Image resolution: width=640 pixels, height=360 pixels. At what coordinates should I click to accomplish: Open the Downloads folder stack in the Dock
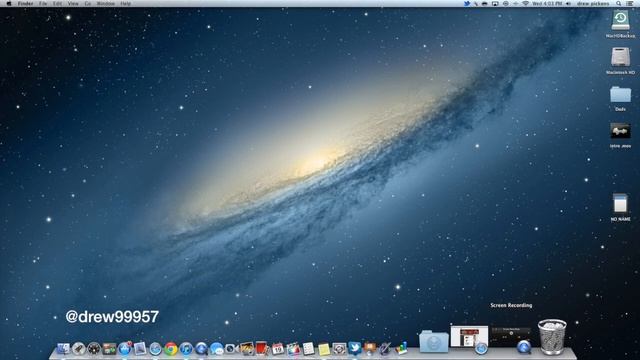(433, 341)
